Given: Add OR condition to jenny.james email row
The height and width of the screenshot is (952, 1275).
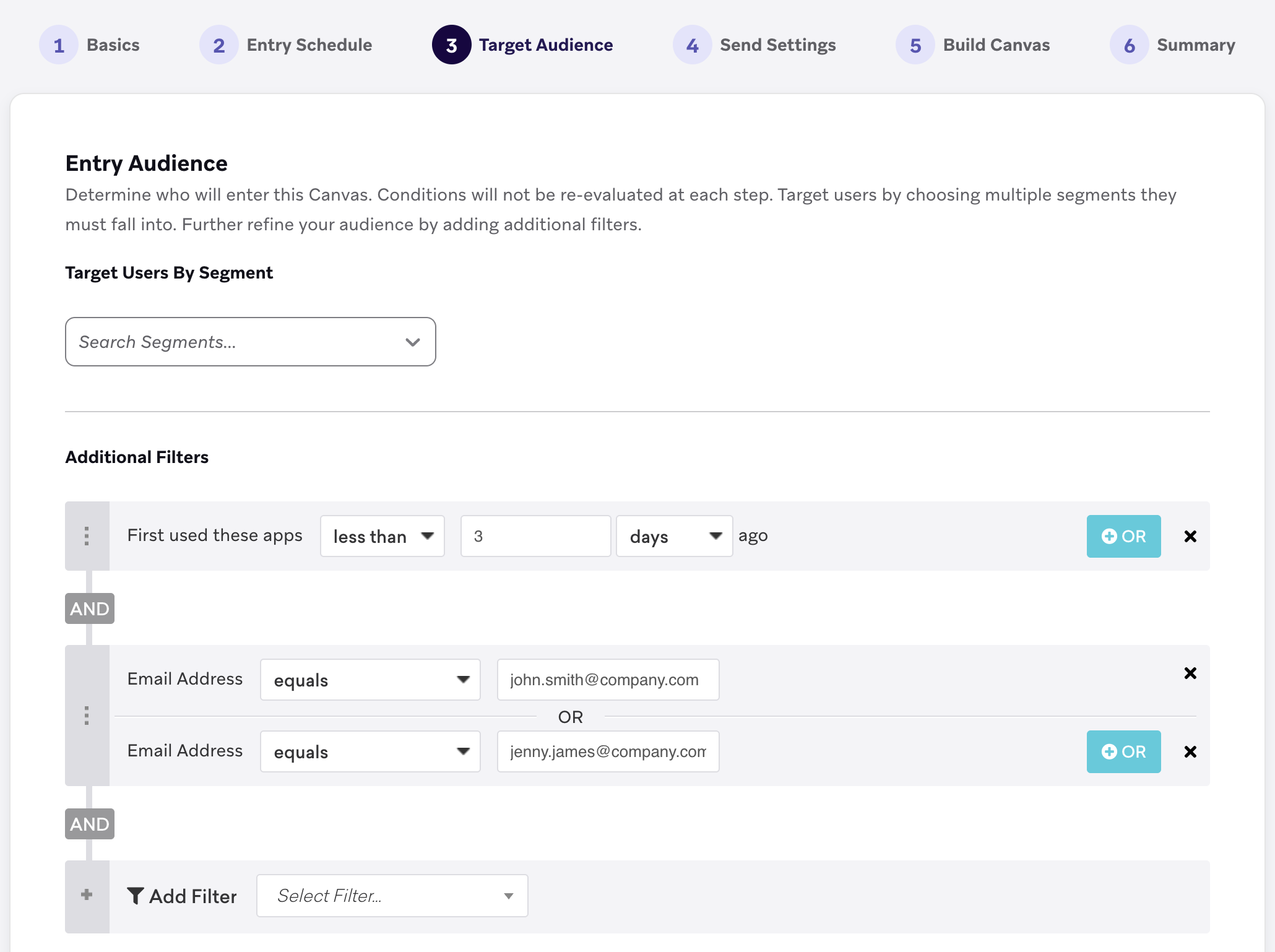Looking at the screenshot, I should click(1123, 751).
